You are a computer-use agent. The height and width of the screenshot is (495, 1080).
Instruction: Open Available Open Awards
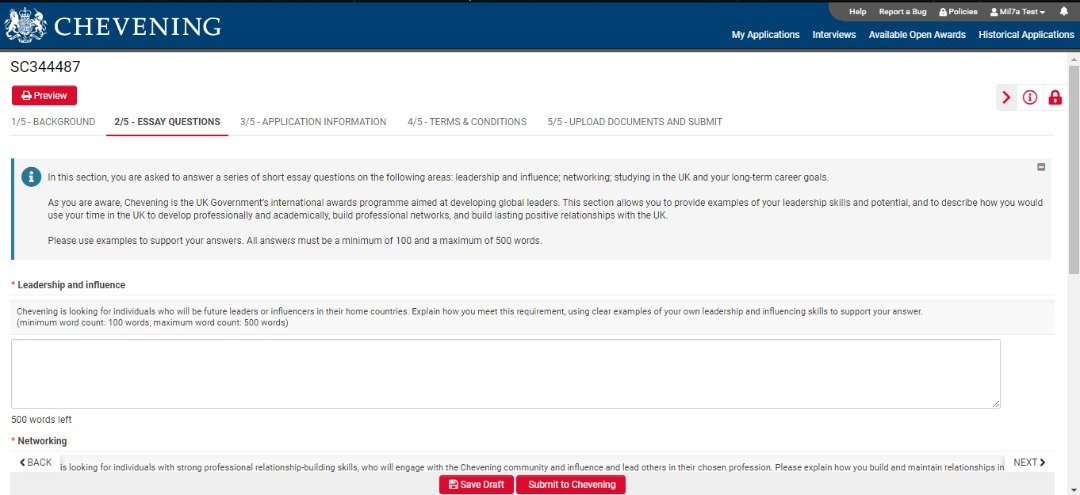pyautogui.click(x=917, y=34)
